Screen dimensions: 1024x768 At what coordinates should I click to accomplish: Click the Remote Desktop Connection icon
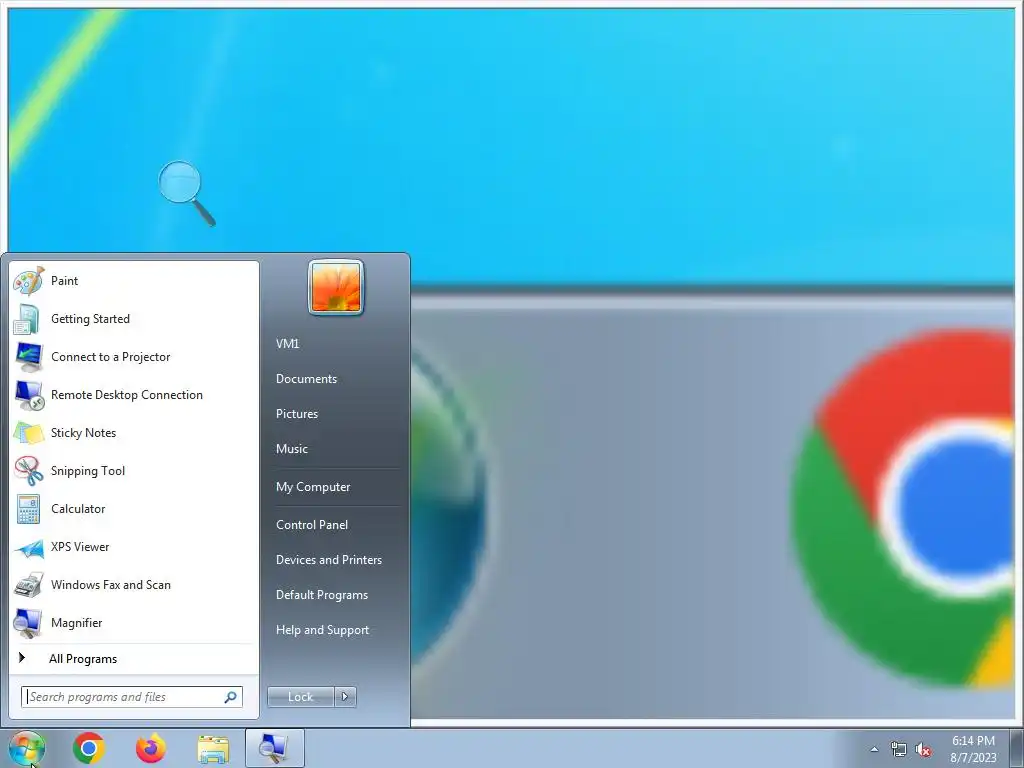[x=29, y=395]
